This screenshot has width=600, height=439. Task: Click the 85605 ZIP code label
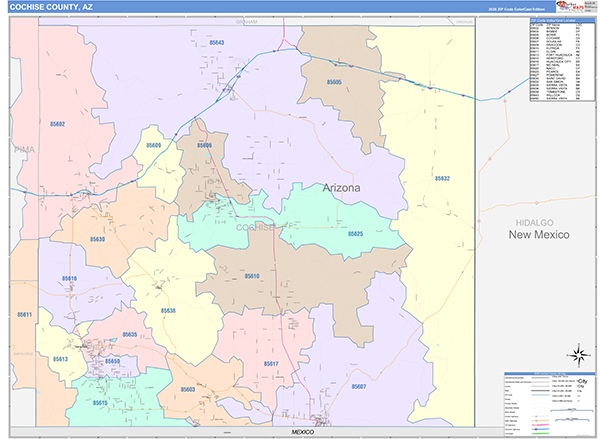pos(334,82)
